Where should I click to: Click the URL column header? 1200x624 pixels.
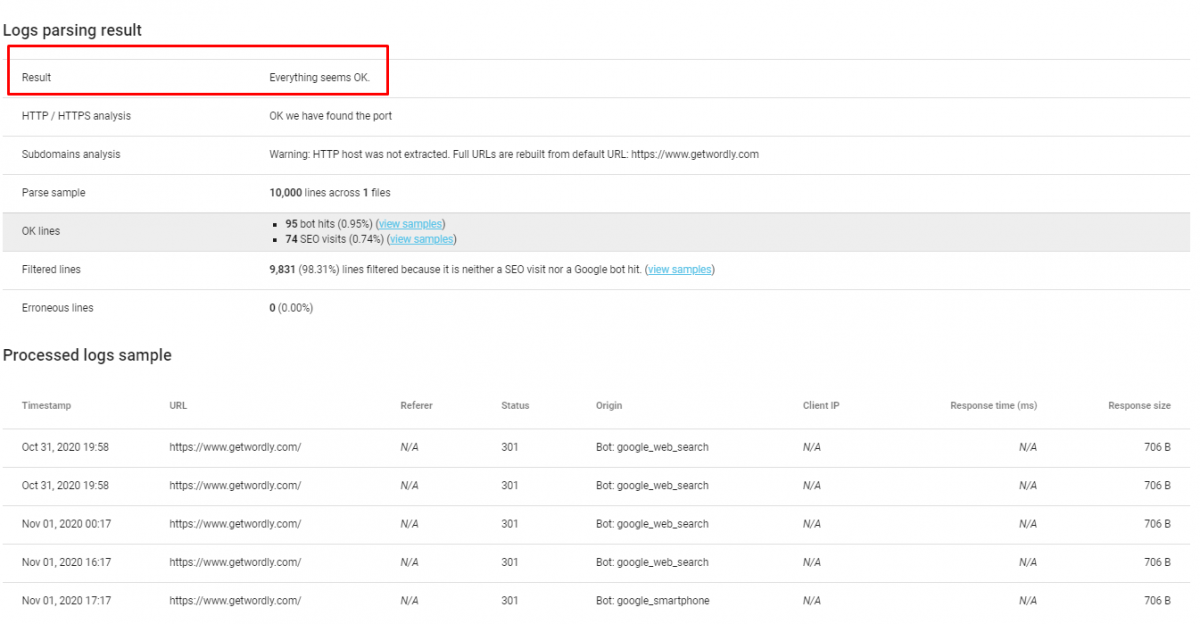pyautogui.click(x=178, y=406)
